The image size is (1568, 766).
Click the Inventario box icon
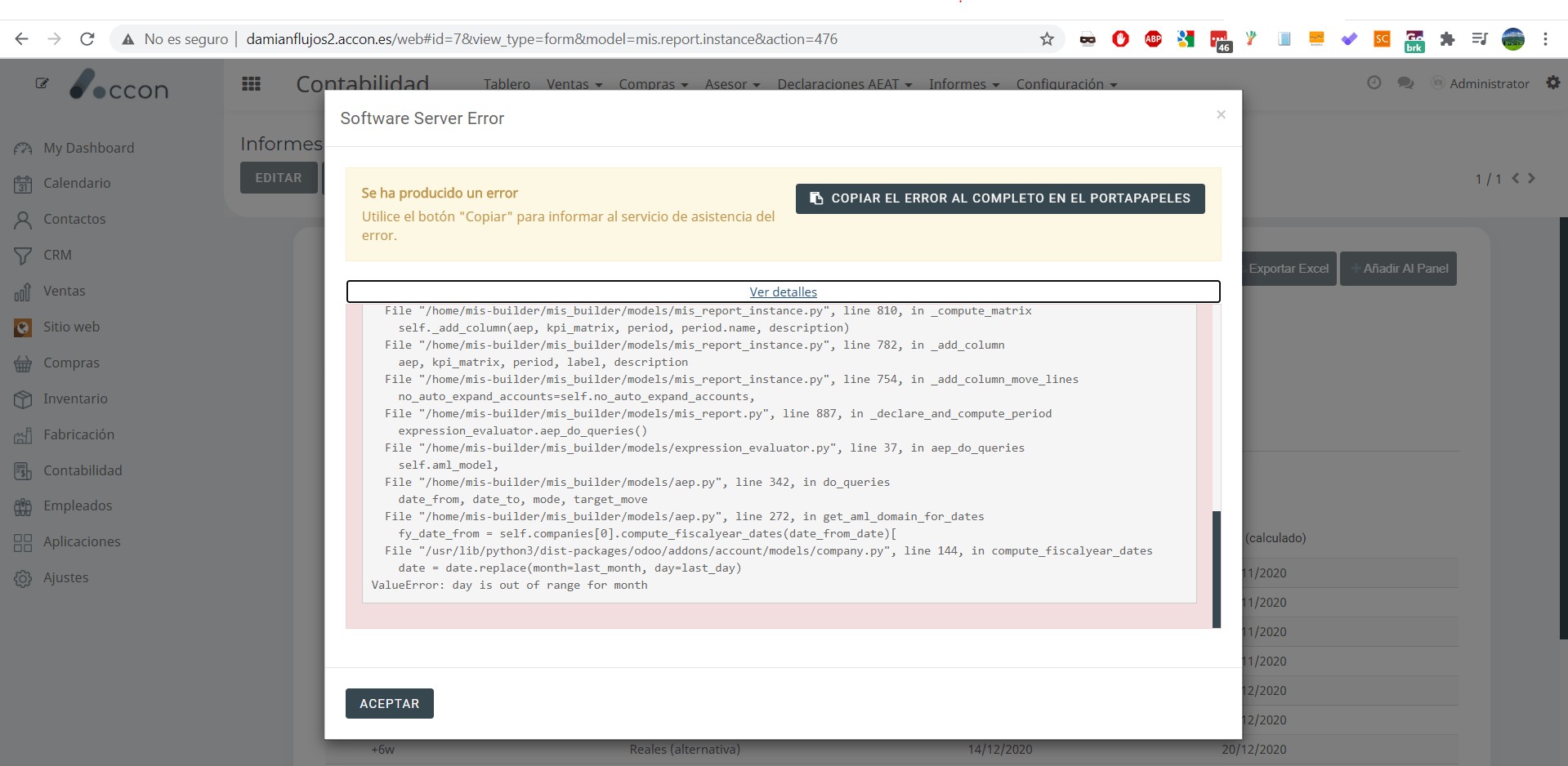(23, 399)
